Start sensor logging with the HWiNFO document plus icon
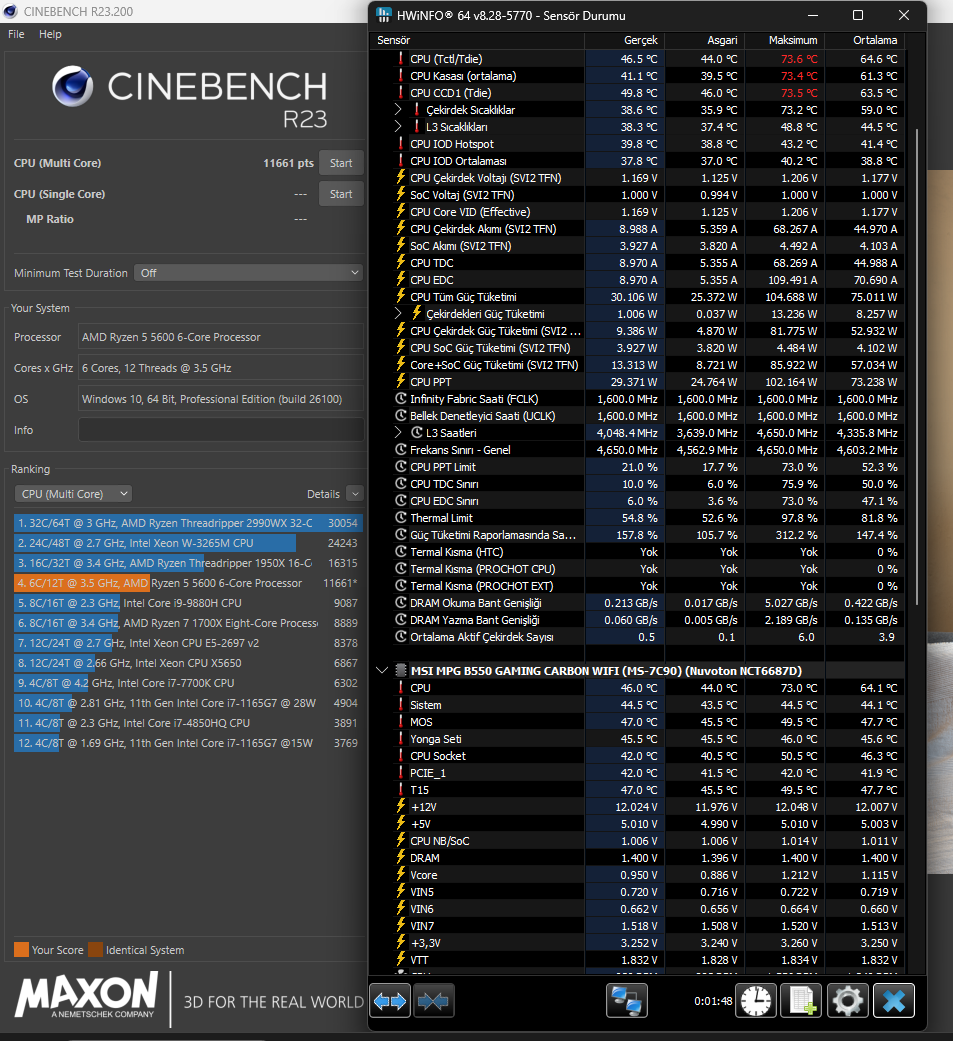 802,1001
